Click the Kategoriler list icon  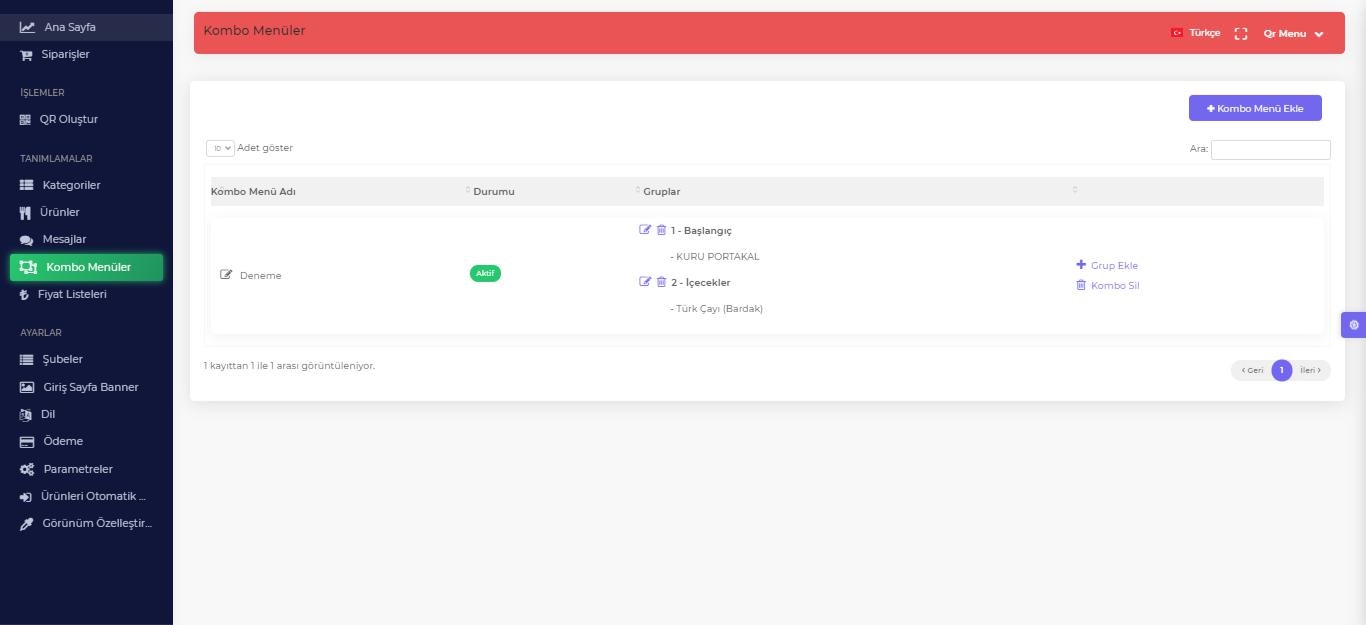27,185
